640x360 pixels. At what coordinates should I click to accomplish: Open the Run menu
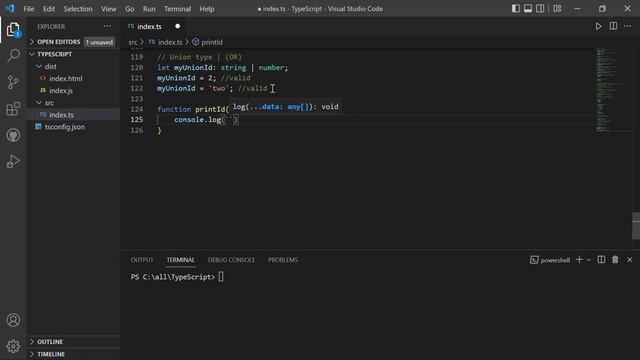(x=149, y=9)
